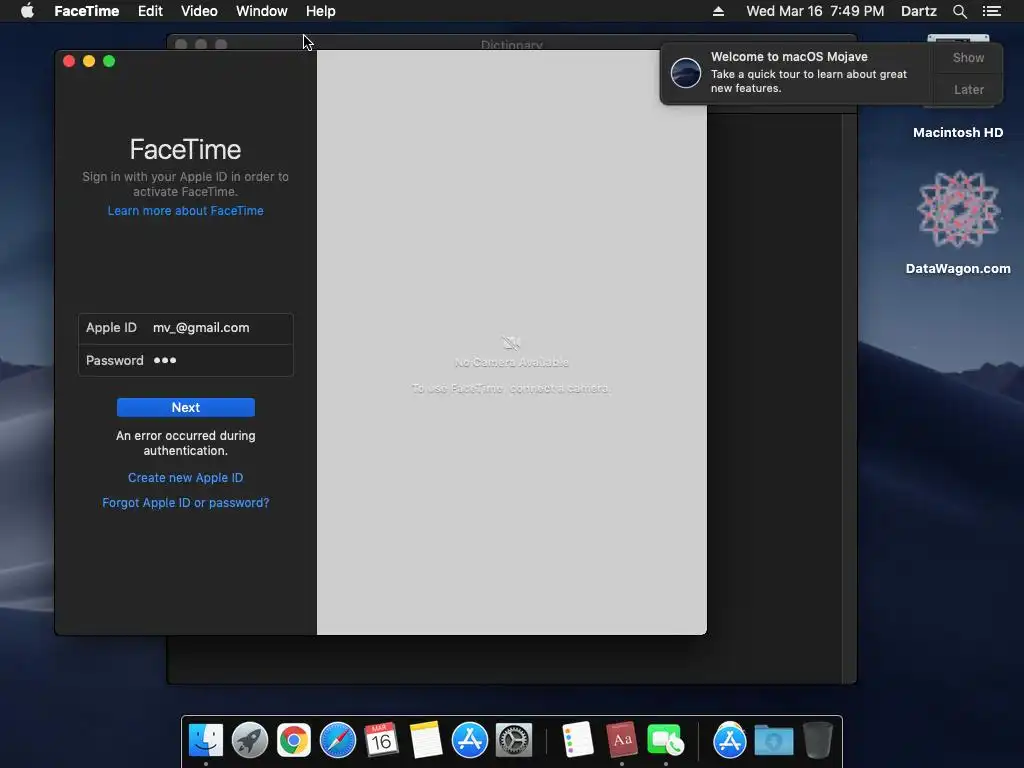Viewport: 1024px width, 768px height.
Task: Click the FaceTime heading in the sign-in panel
Action: (185, 150)
